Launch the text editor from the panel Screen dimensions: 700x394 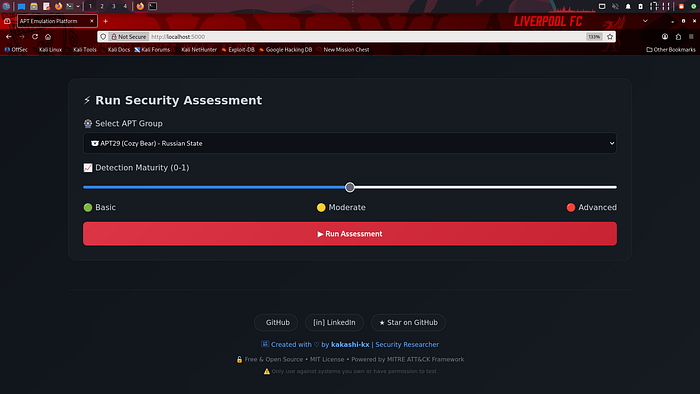tap(46, 6)
